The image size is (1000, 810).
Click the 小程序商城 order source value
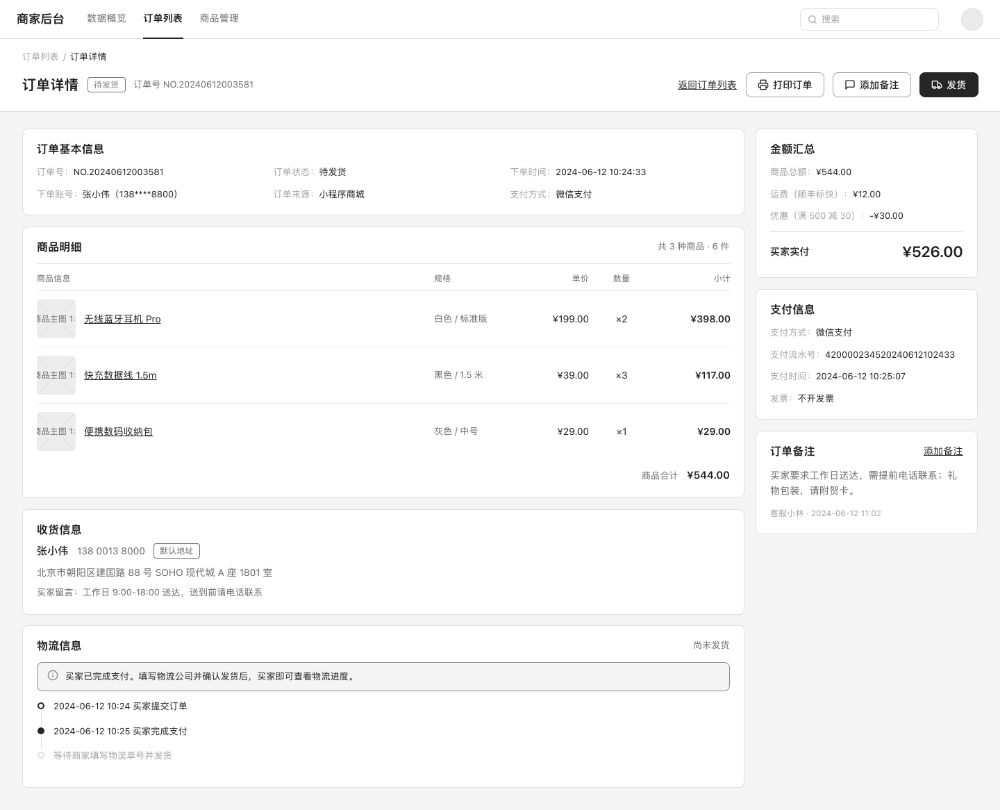(x=342, y=194)
